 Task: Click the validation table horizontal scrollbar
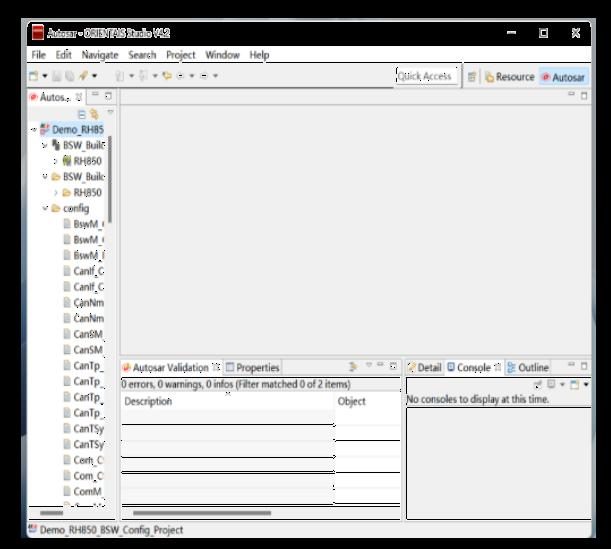pyautogui.click(x=202, y=513)
